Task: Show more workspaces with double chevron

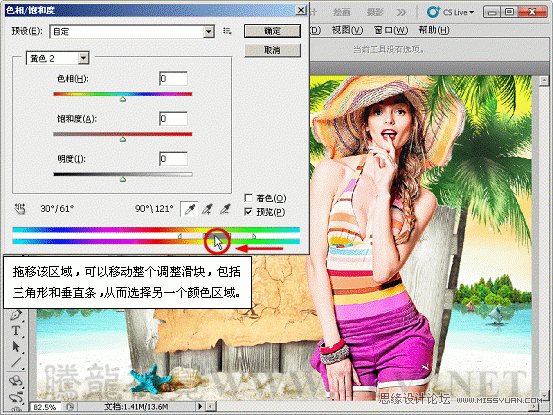Action: pyautogui.click(x=401, y=13)
